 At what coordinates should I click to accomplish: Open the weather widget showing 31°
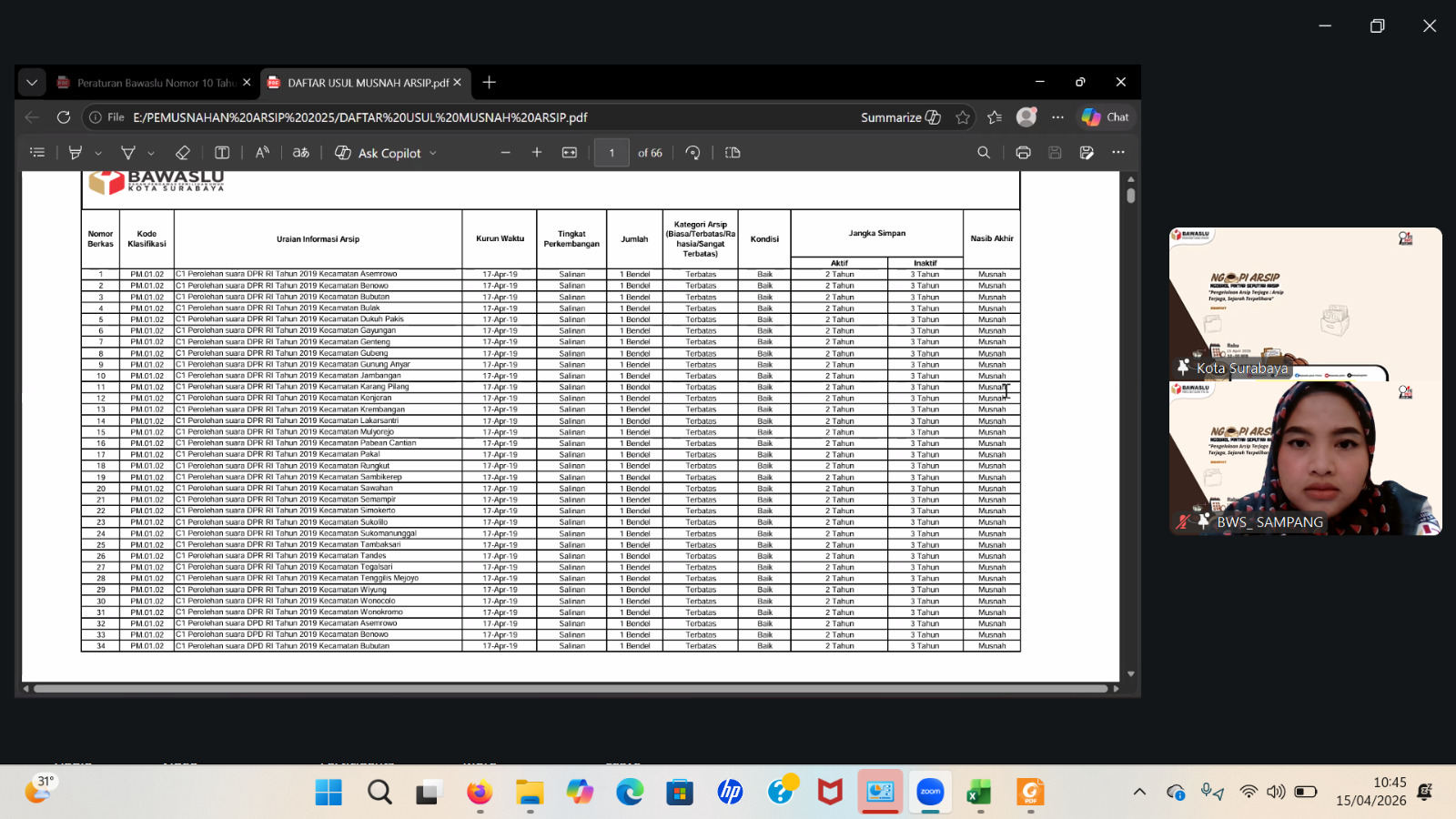[40, 788]
